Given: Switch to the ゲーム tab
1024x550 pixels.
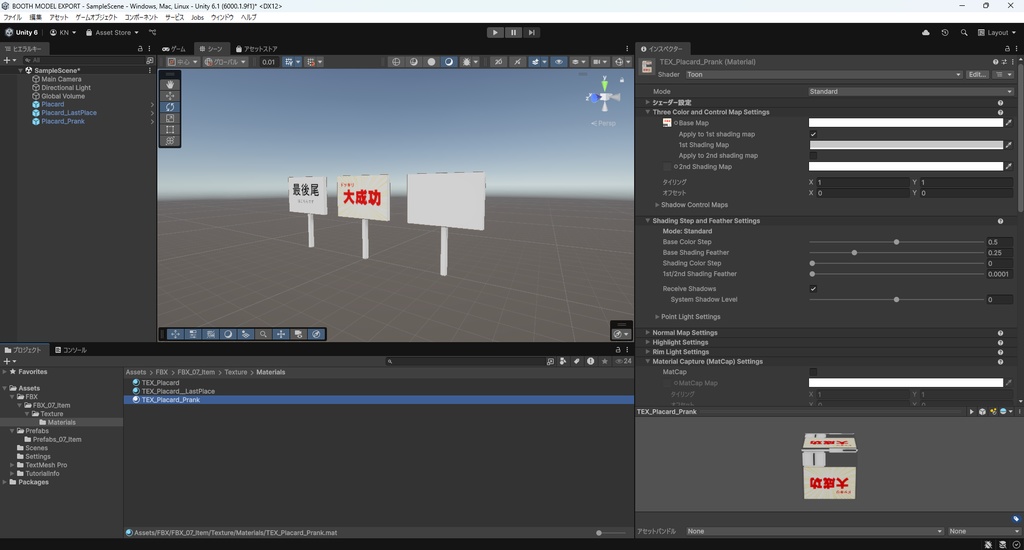Looking at the screenshot, I should (174, 48).
